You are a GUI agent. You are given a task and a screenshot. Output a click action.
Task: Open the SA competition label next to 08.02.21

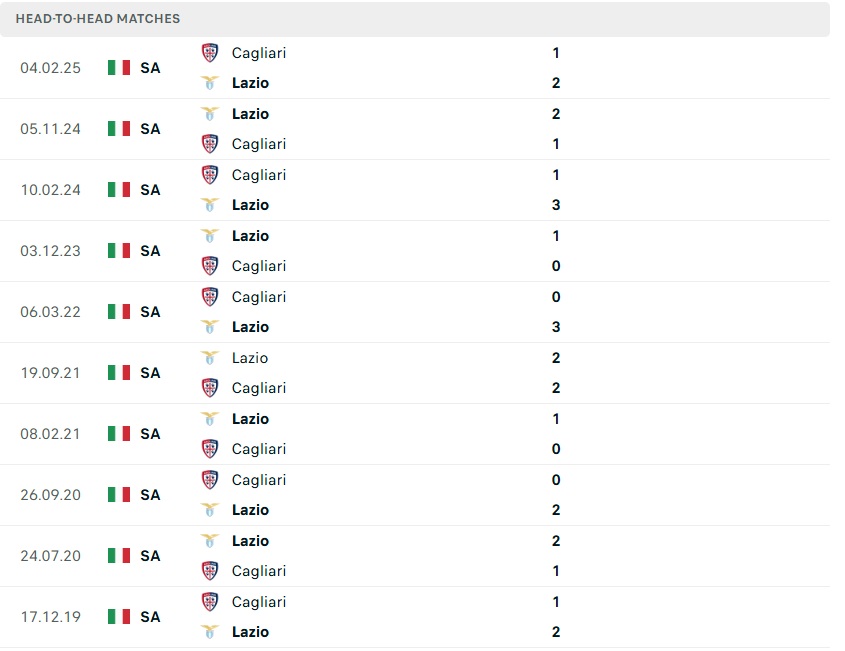[x=150, y=434]
